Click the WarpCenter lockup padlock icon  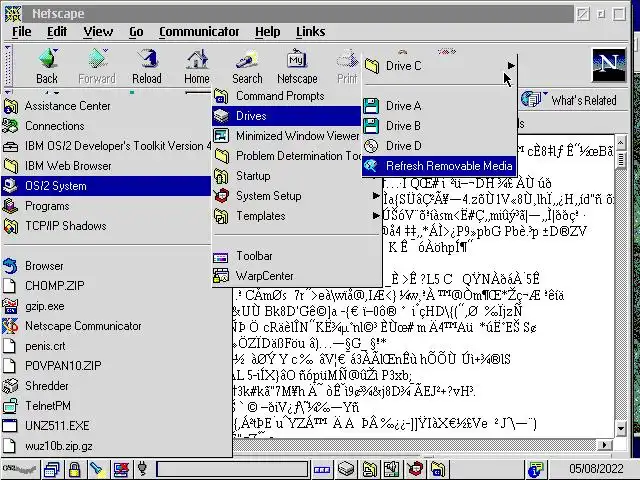click(x=74, y=469)
